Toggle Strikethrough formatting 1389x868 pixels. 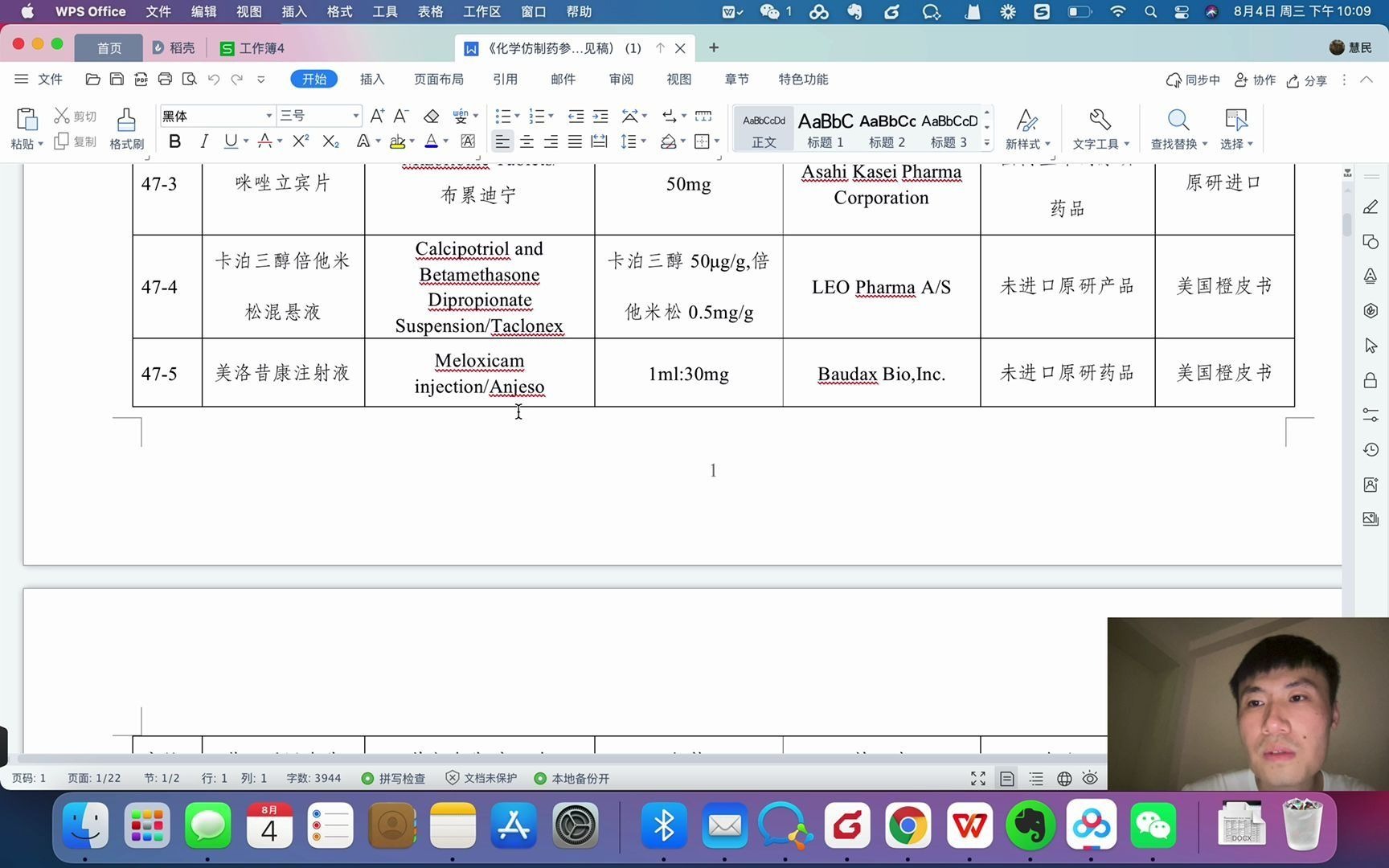264,141
